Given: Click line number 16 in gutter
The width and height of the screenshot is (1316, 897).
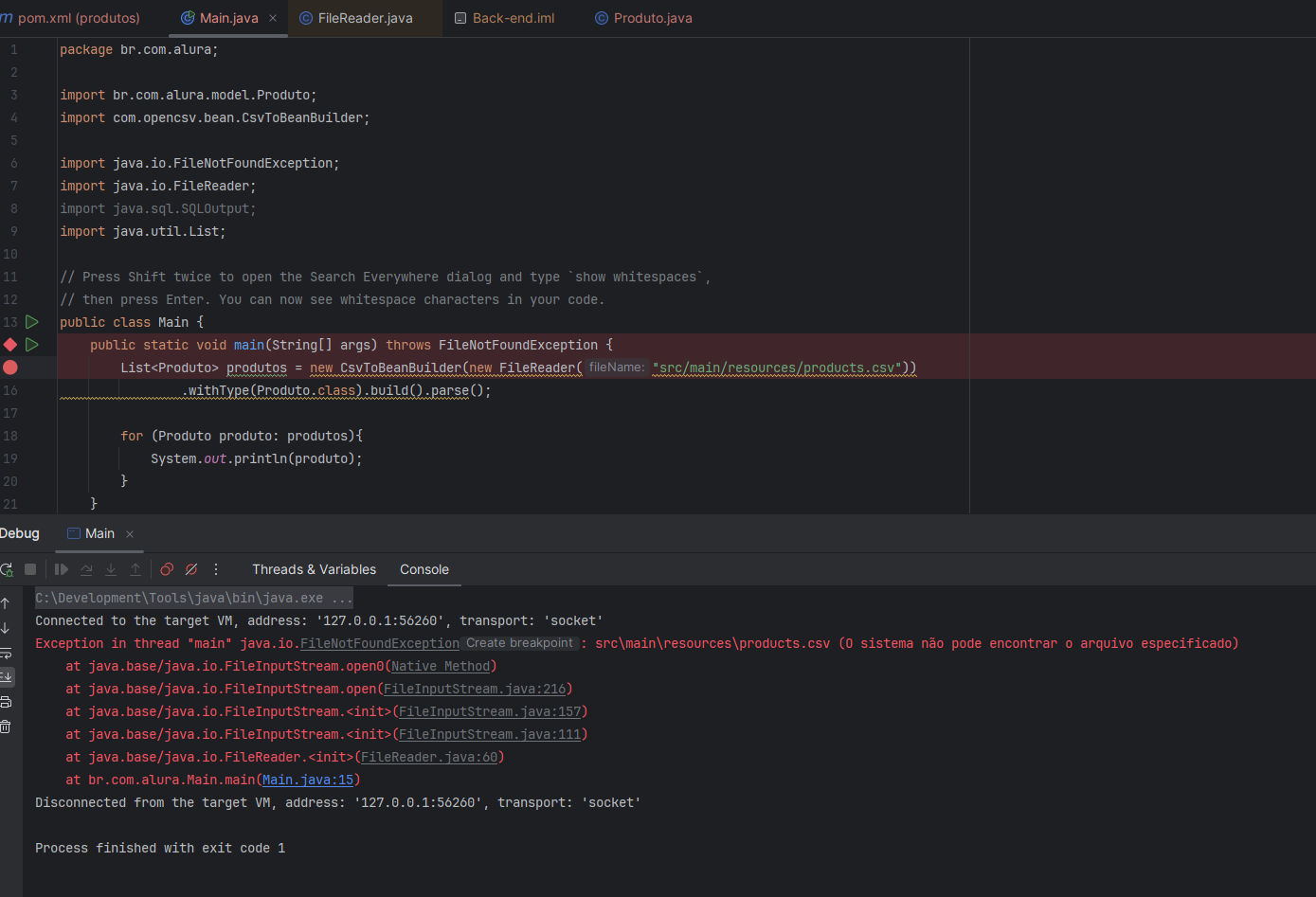Looking at the screenshot, I should click(x=10, y=390).
